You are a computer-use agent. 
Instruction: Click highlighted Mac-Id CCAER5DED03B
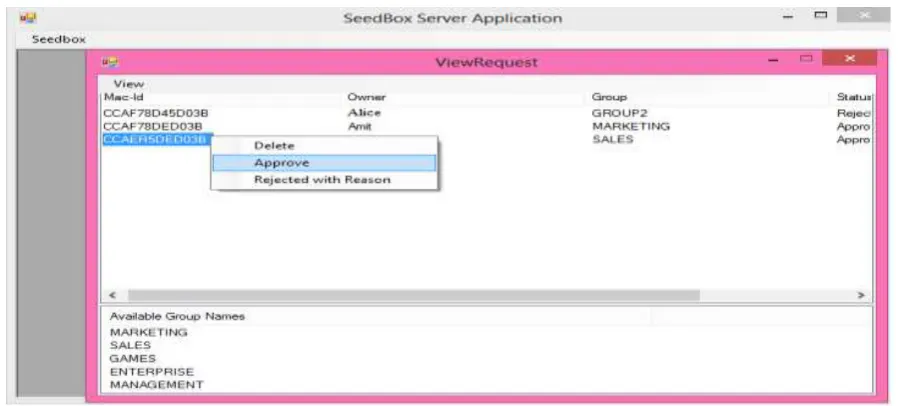click(x=155, y=139)
